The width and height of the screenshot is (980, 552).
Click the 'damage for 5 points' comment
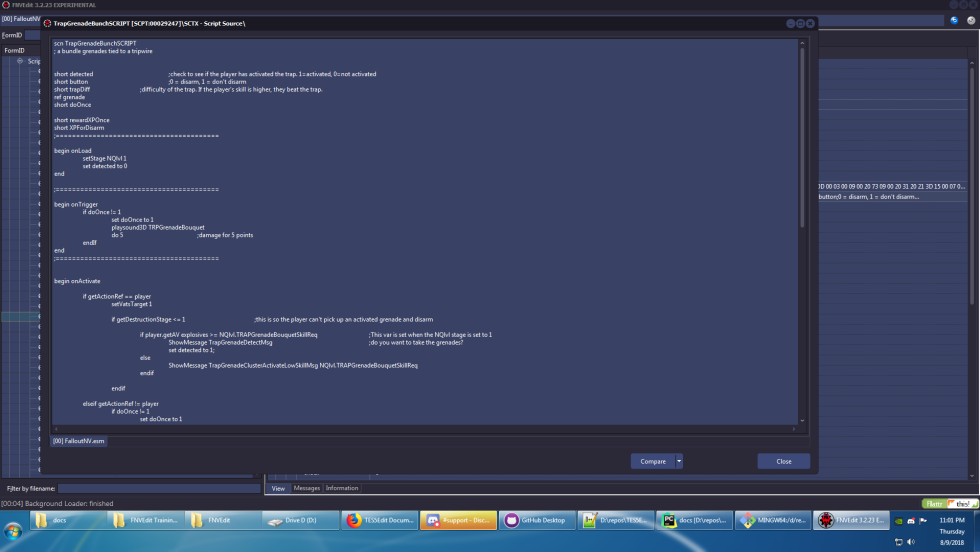(x=225, y=235)
